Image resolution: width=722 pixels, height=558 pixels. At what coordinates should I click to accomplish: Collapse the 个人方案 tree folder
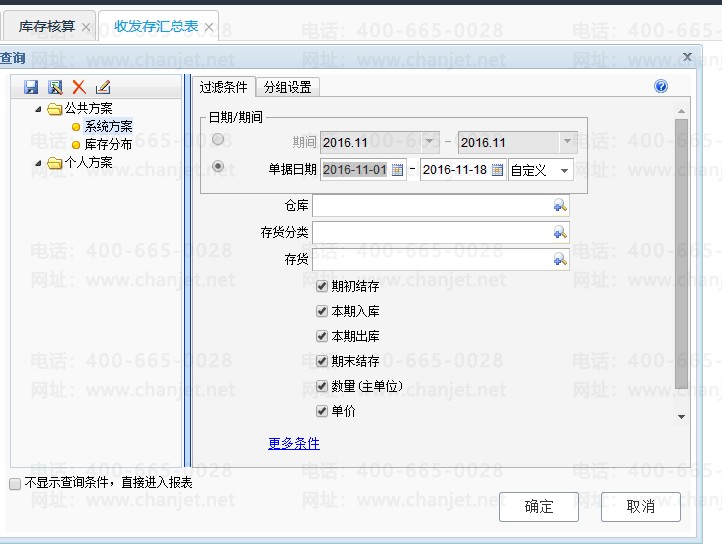(38, 163)
